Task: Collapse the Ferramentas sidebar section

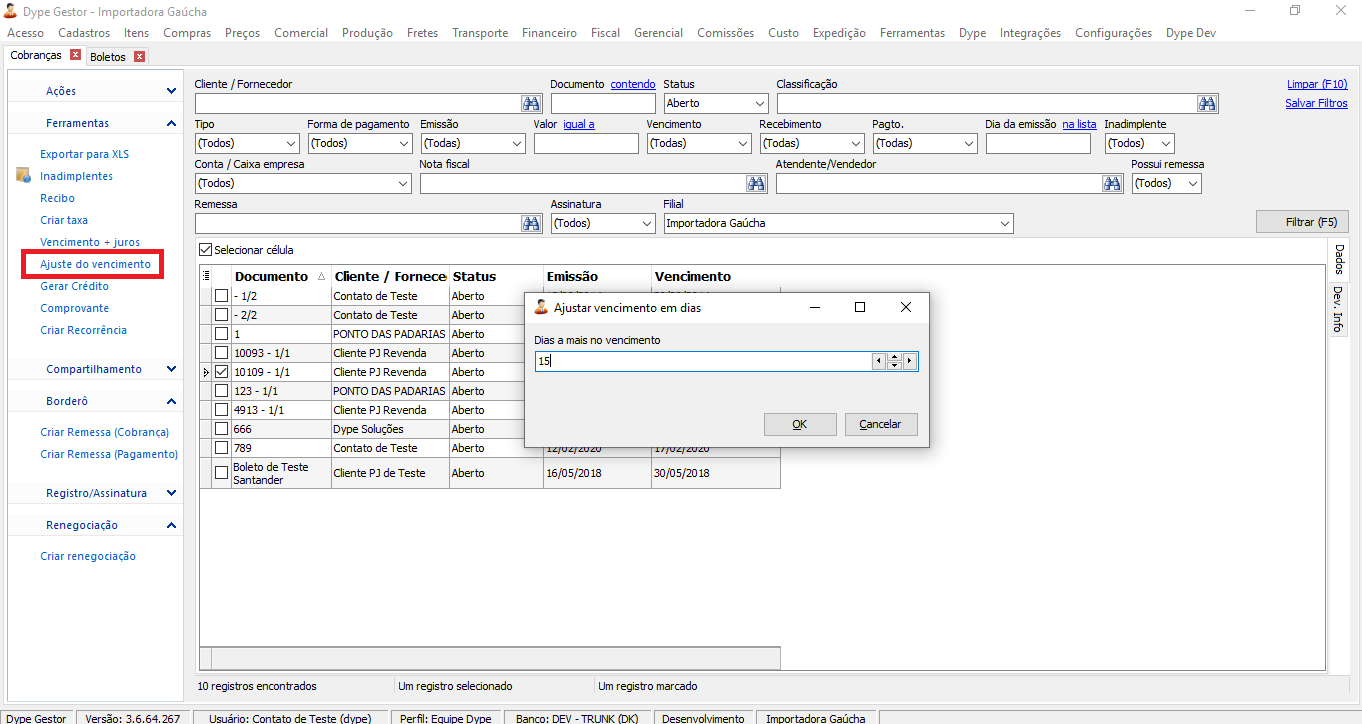Action: click(172, 123)
